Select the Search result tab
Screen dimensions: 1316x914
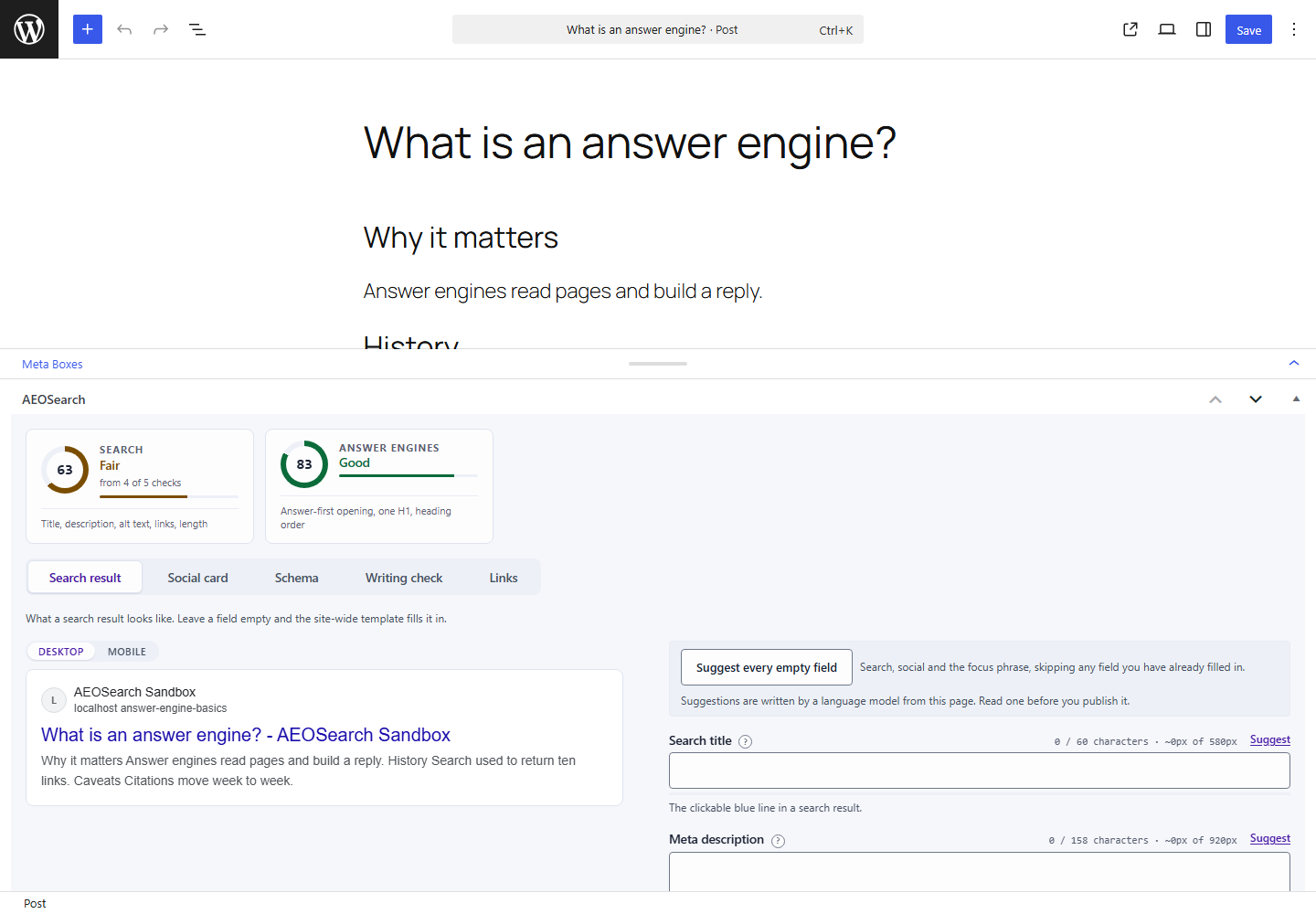click(85, 578)
